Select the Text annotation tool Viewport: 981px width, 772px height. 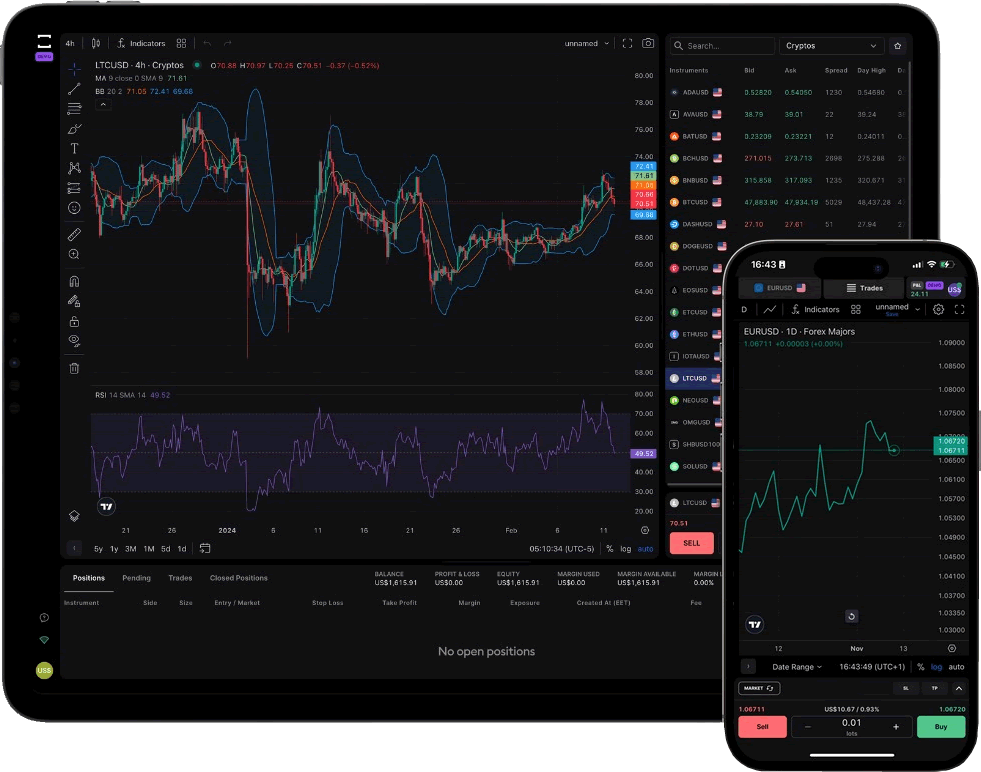coord(74,148)
